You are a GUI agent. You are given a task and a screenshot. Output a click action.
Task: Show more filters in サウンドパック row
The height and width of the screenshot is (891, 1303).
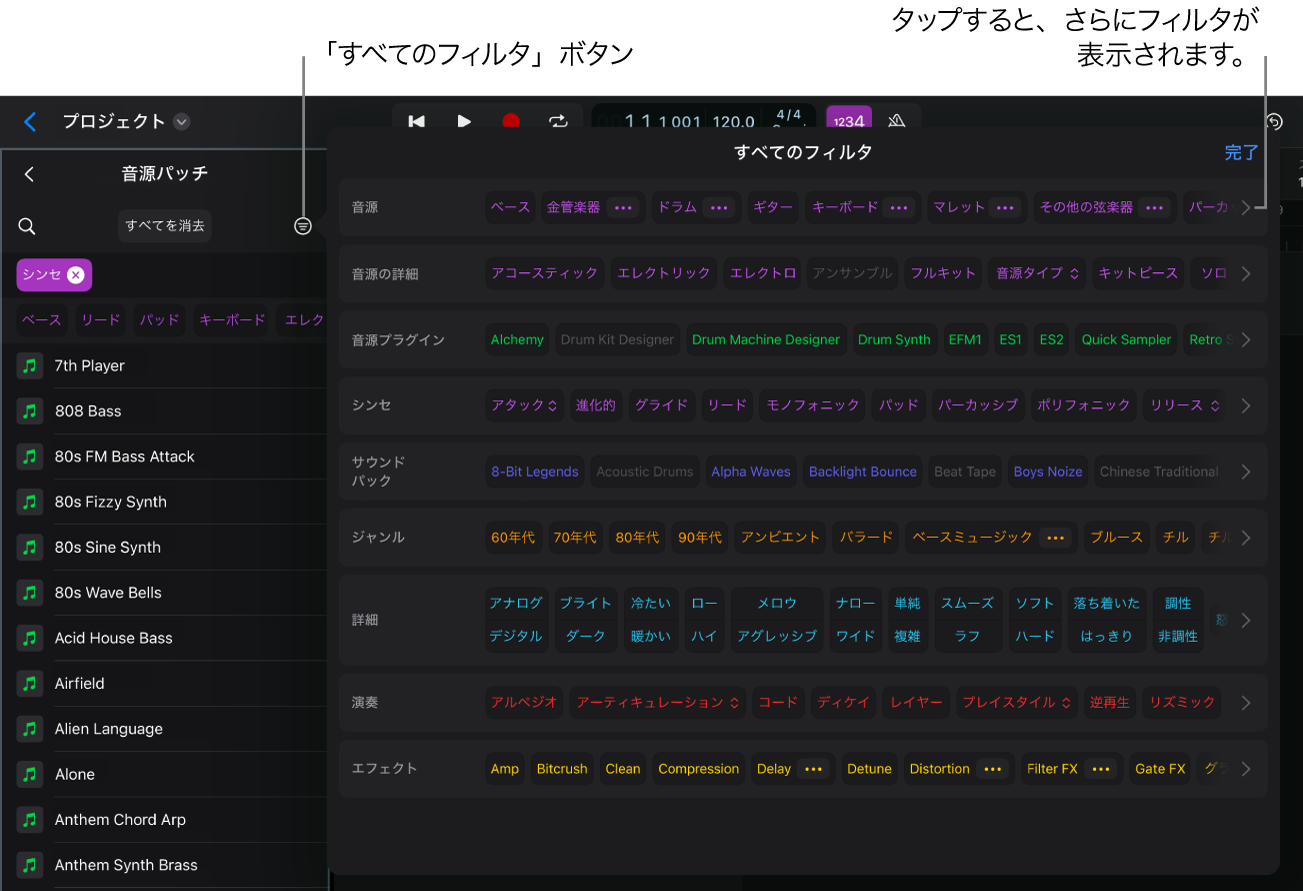(1246, 472)
